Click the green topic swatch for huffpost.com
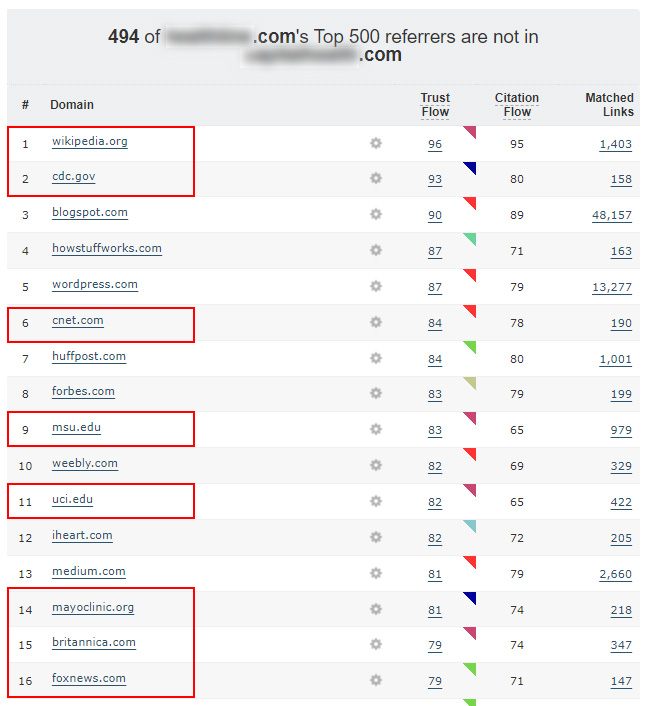647x706 pixels. (471, 346)
